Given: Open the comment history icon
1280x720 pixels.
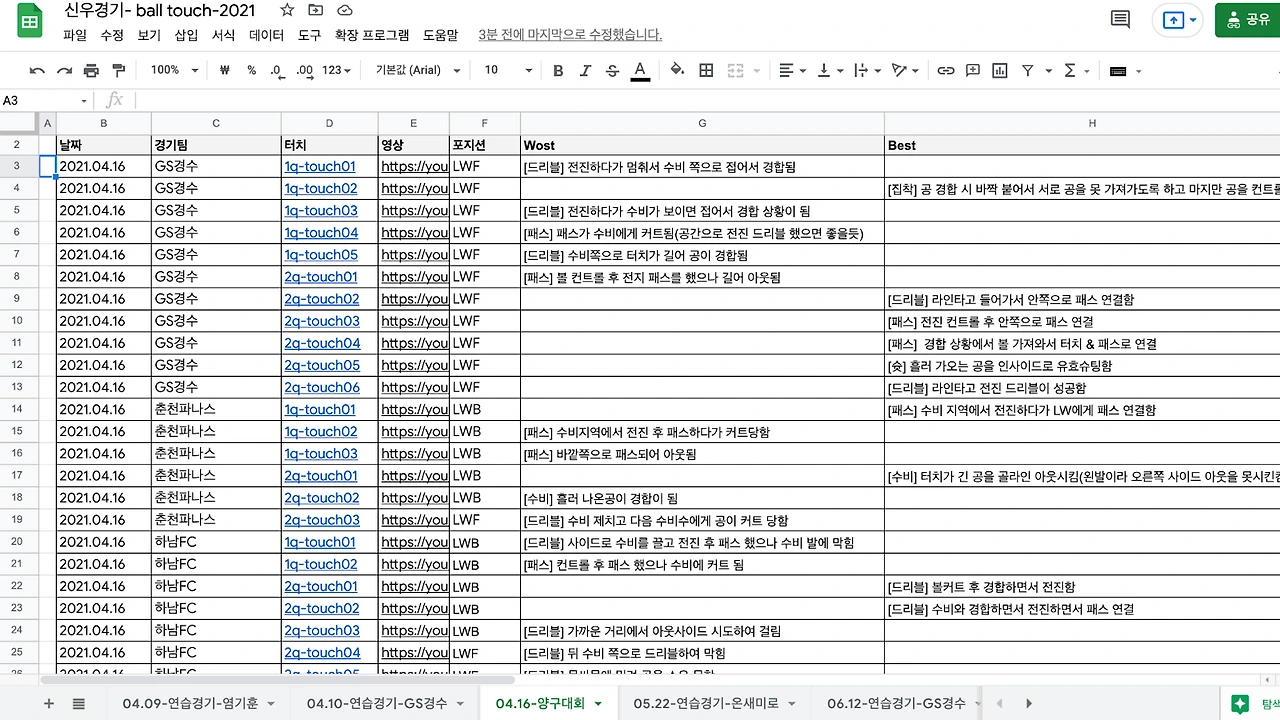Looking at the screenshot, I should (1121, 19).
